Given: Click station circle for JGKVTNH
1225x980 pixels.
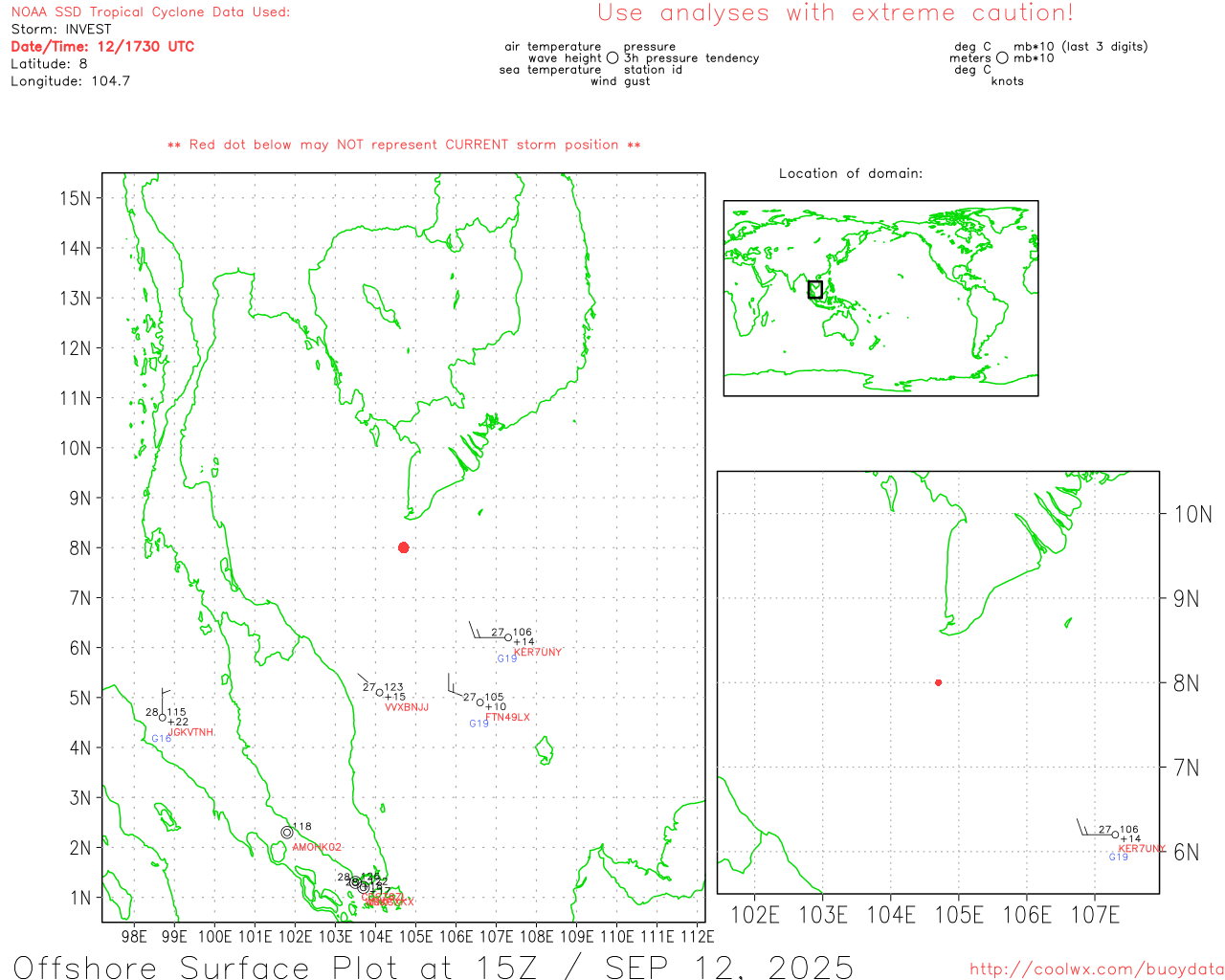Looking at the screenshot, I should pyautogui.click(x=162, y=717).
